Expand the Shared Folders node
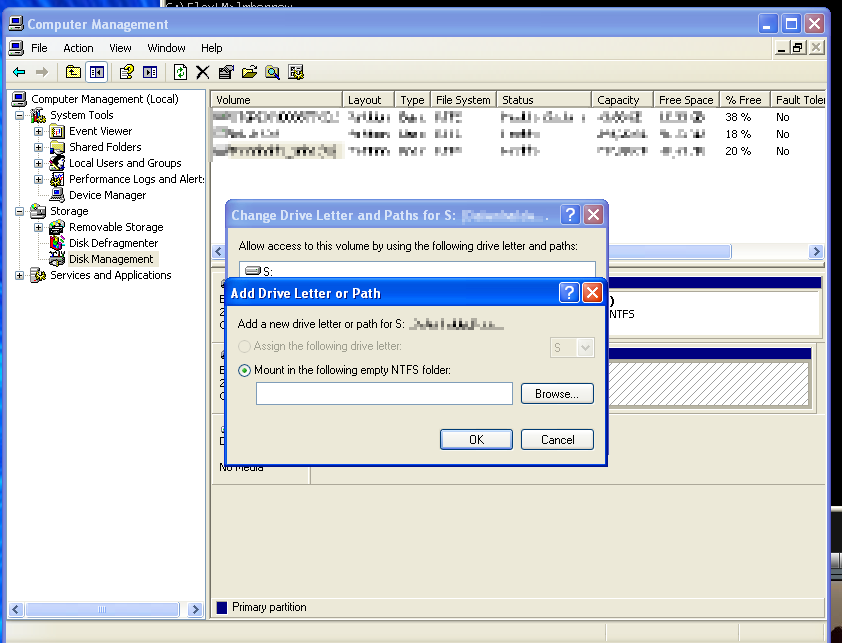This screenshot has height=643, width=842. (x=39, y=147)
